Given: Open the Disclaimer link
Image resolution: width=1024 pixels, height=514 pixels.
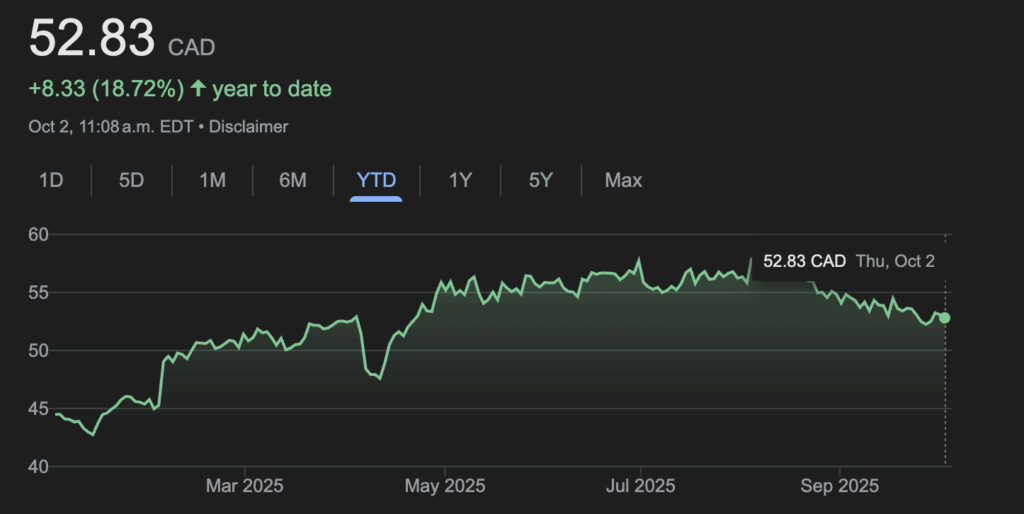Looking at the screenshot, I should click(248, 127).
